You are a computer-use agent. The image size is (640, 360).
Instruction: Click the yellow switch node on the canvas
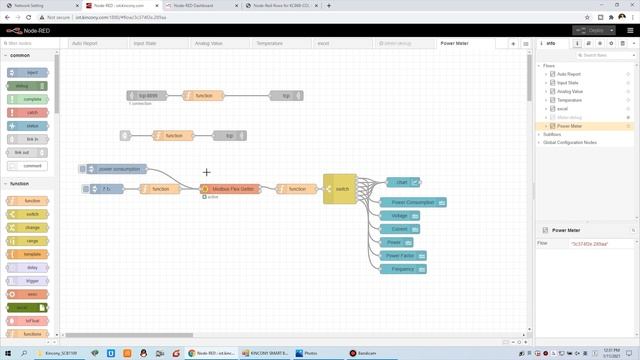click(x=340, y=189)
